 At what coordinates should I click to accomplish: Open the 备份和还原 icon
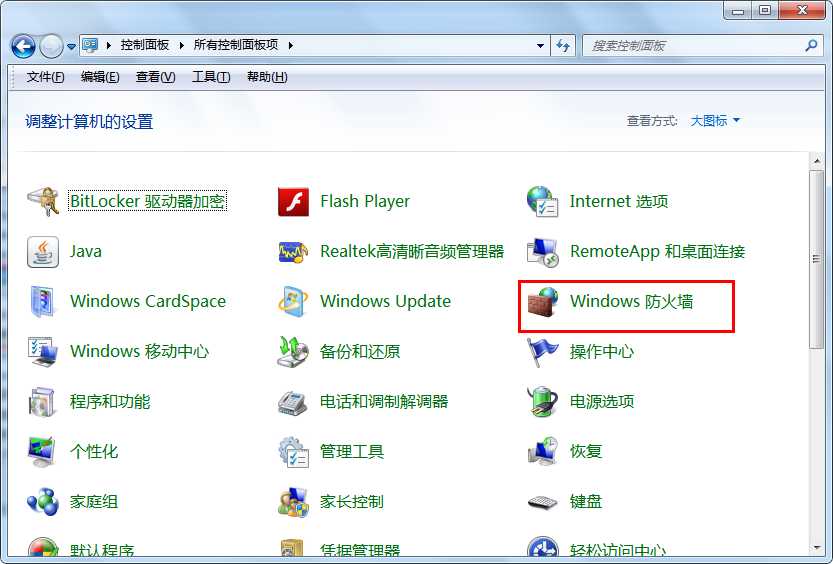tap(293, 352)
